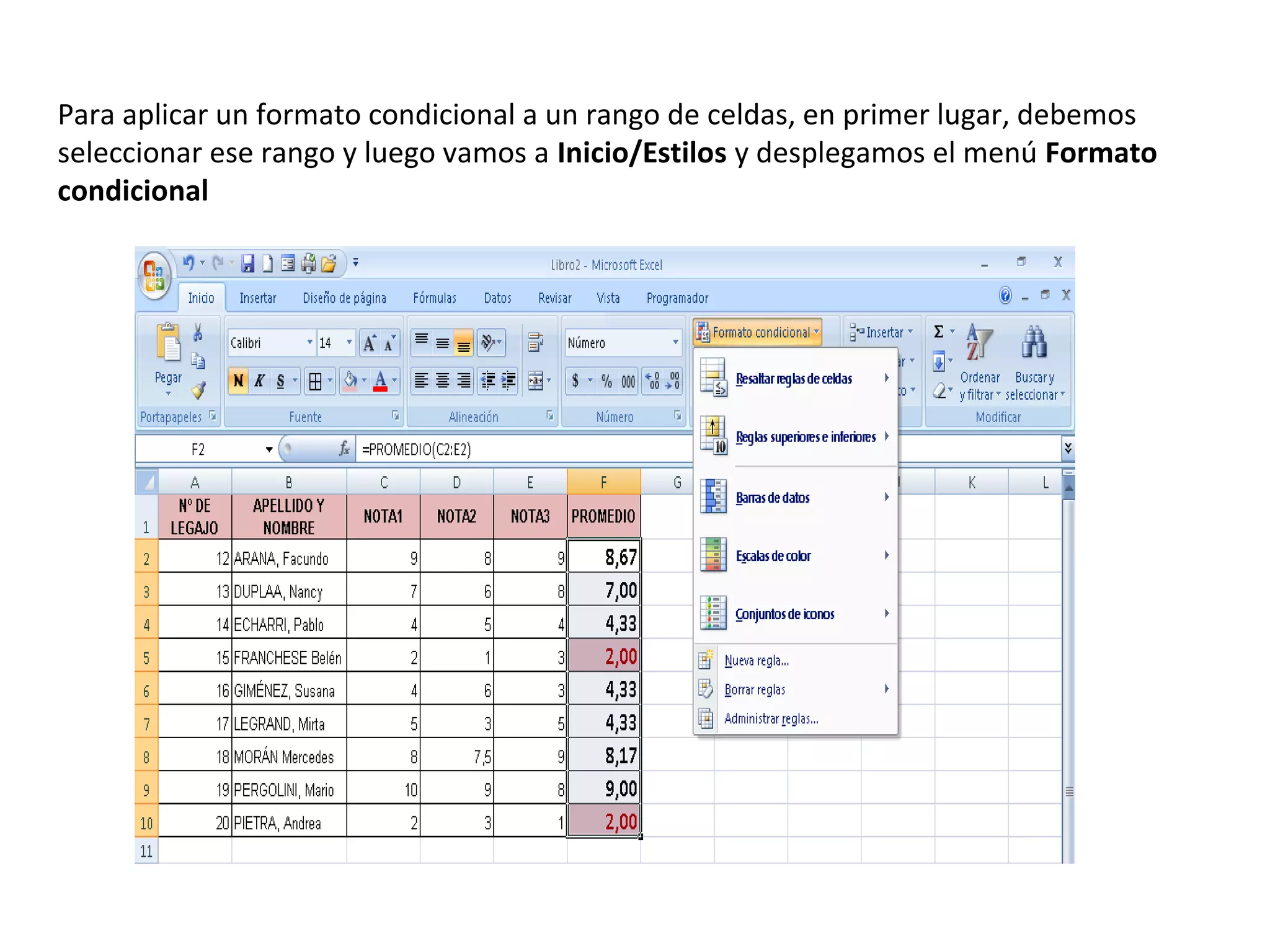Open Resaltar reglas de celdas submenu
Image resolution: width=1270 pixels, height=952 pixels.
click(x=796, y=378)
